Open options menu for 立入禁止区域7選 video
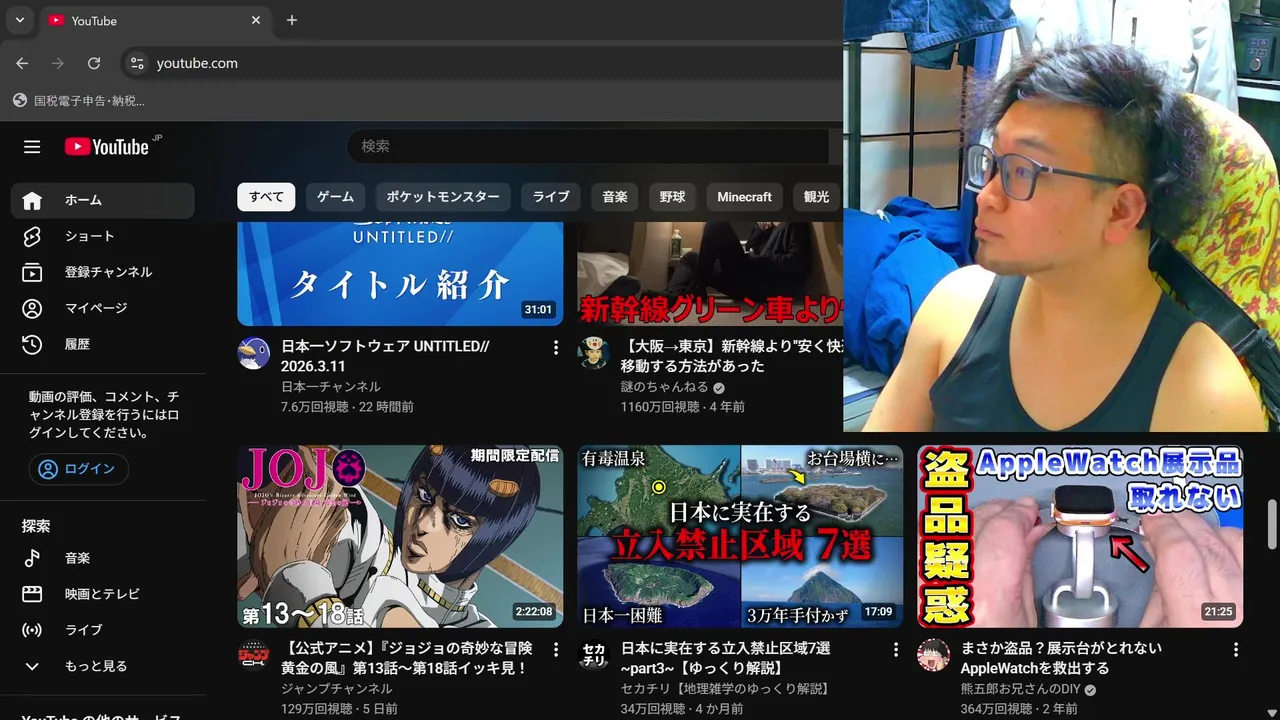1280x720 pixels. (896, 650)
